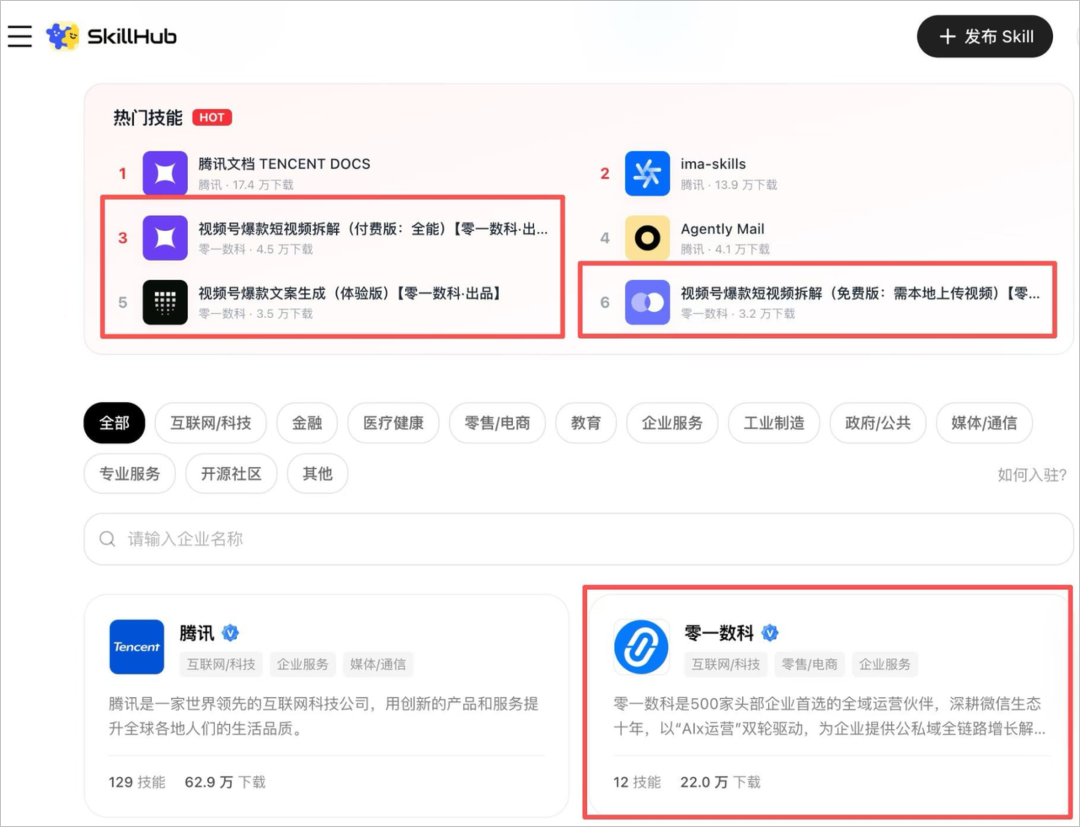This screenshot has height=827, width=1080.
Task: Click 腾讯 · 17.4 万下载 subtitle
Action: pyautogui.click(x=246, y=185)
